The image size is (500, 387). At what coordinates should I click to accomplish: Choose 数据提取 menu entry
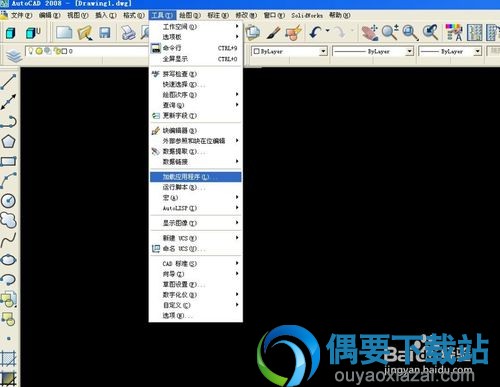pyautogui.click(x=196, y=151)
